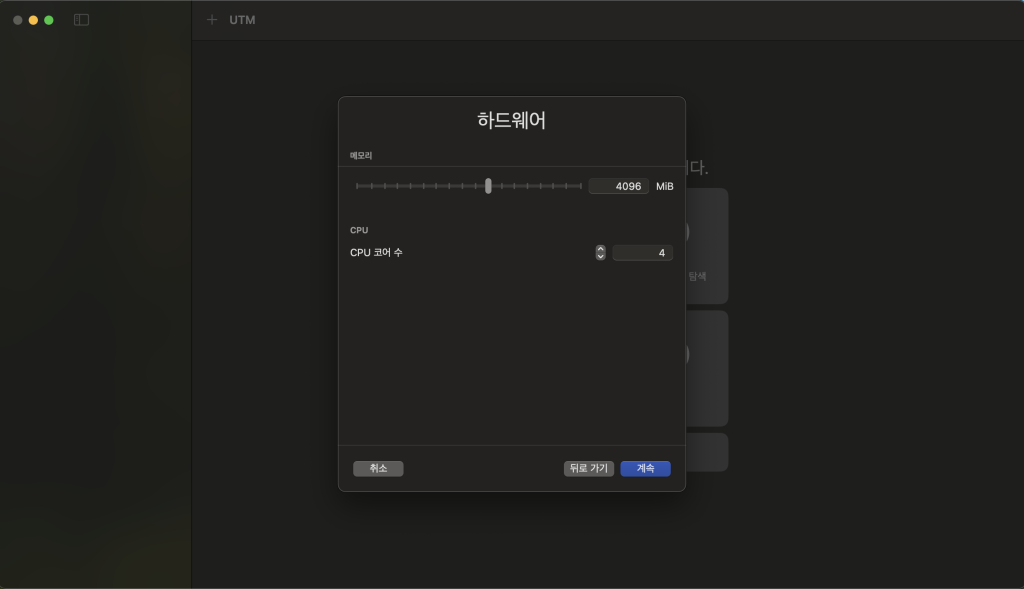Click the CPU core count stepper arrows
1024x589 pixels.
tap(600, 253)
